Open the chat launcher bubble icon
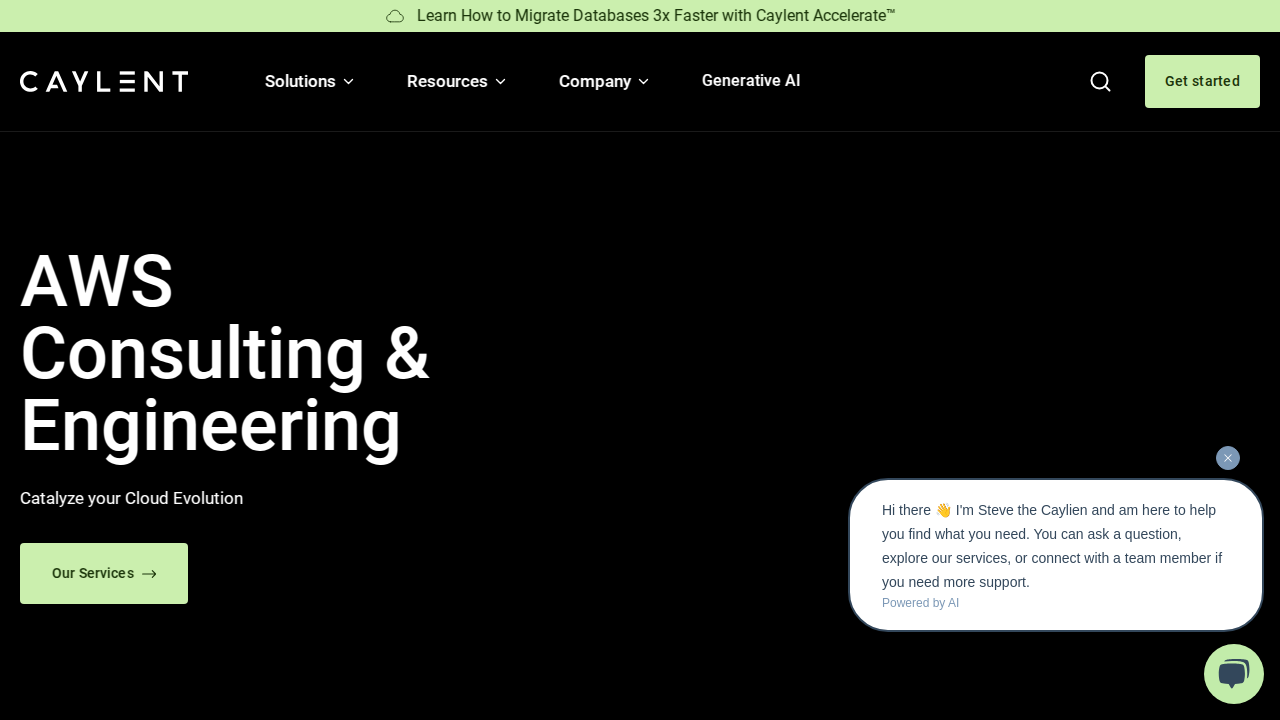 [1234, 674]
